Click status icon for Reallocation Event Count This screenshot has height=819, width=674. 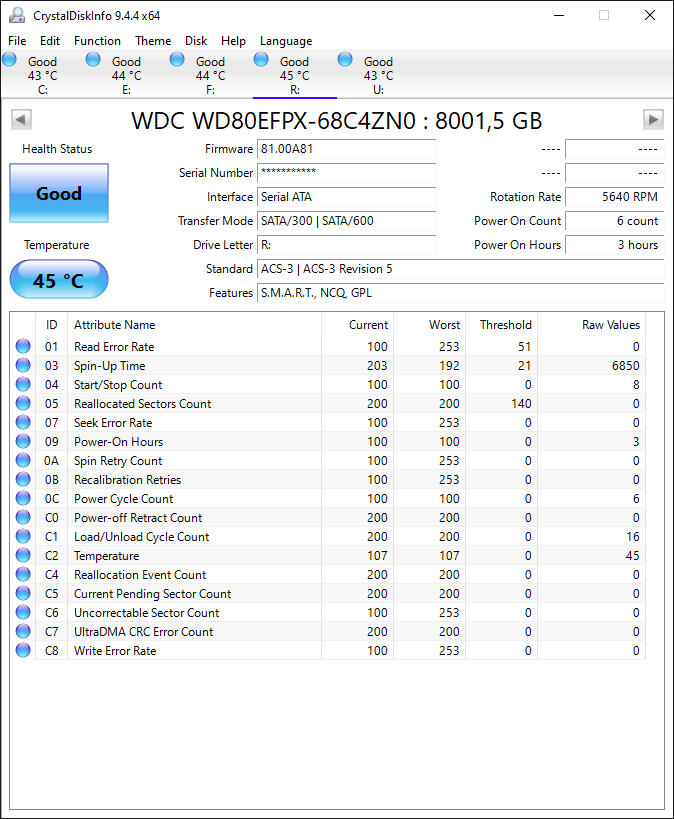click(x=23, y=574)
